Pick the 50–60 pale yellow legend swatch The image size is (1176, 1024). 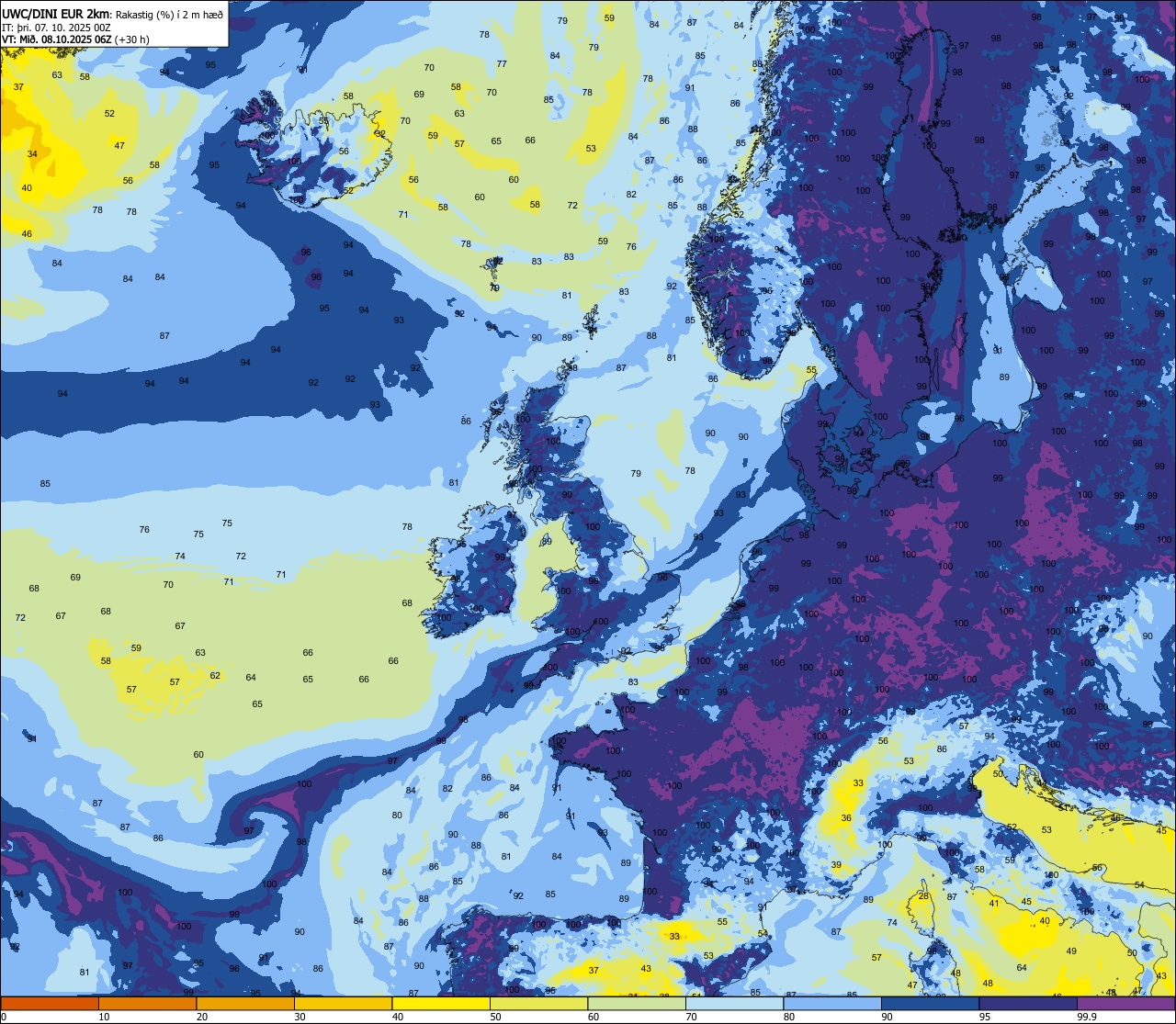pyautogui.click(x=538, y=1004)
